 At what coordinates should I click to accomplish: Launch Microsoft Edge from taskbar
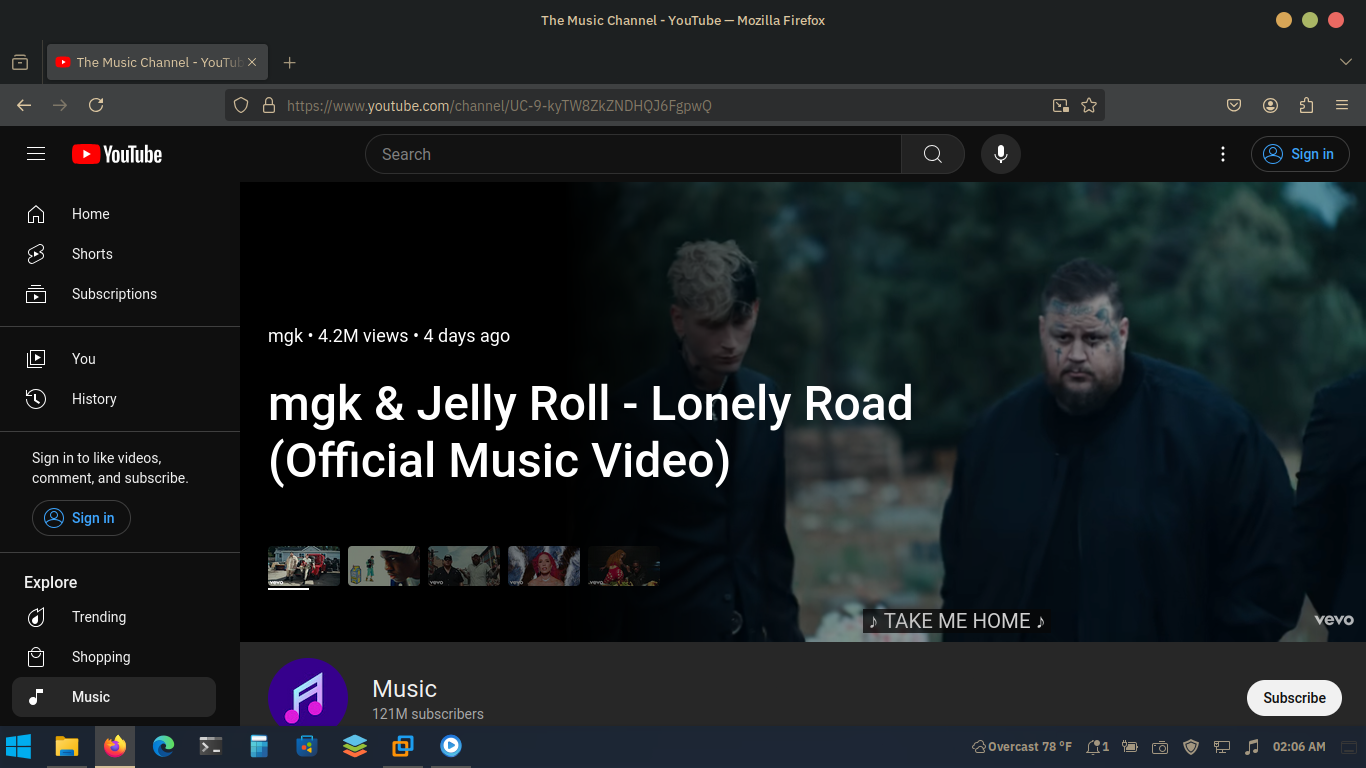pos(163,746)
